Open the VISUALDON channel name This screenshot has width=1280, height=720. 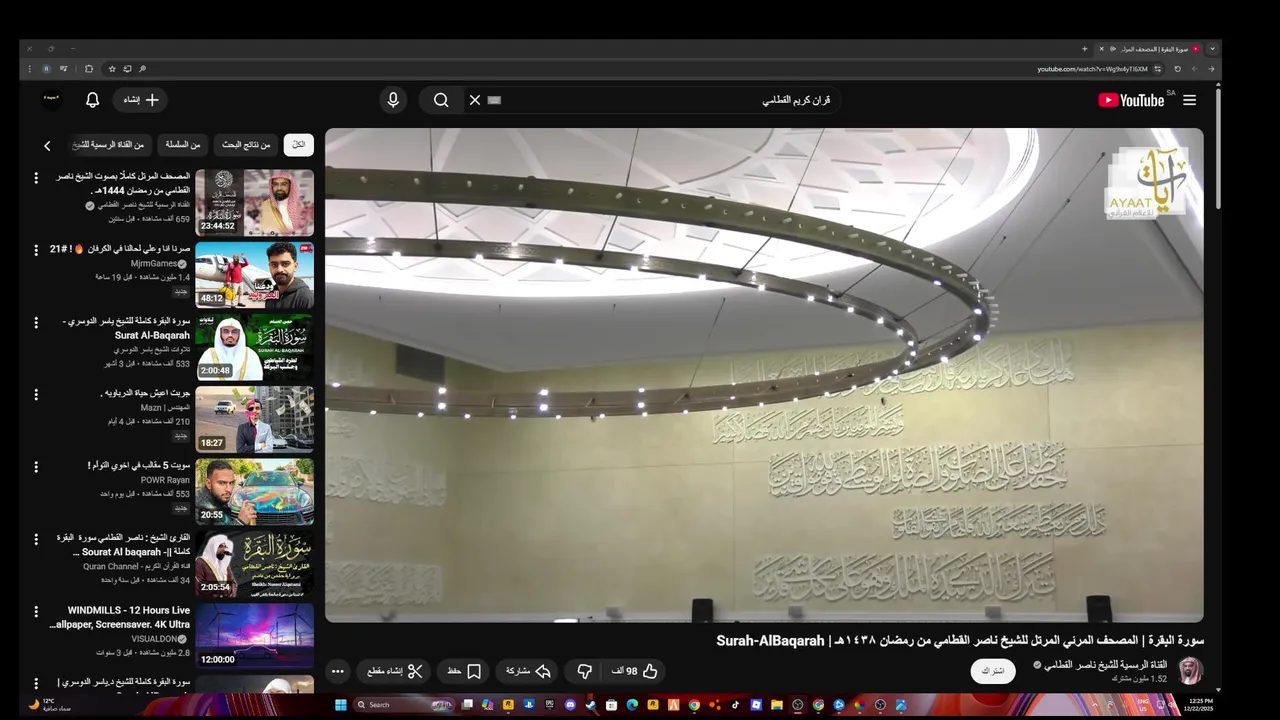tap(153, 638)
